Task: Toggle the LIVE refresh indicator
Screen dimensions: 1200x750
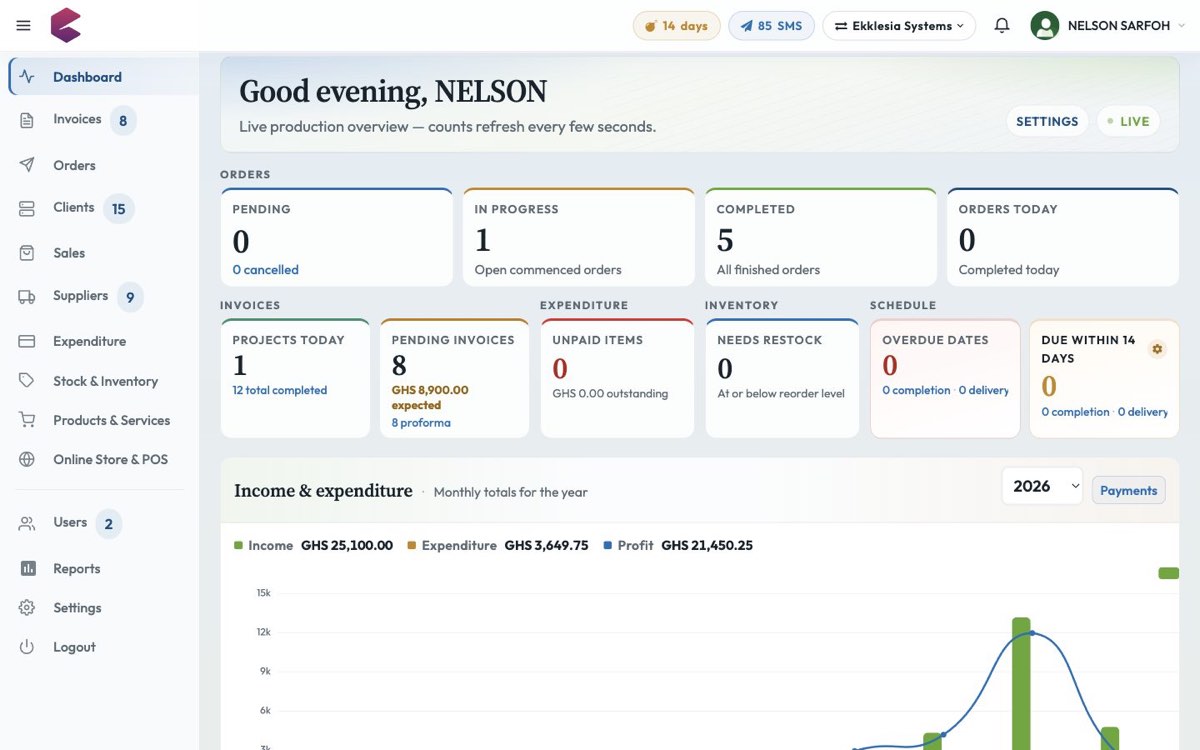Action: tap(1128, 121)
